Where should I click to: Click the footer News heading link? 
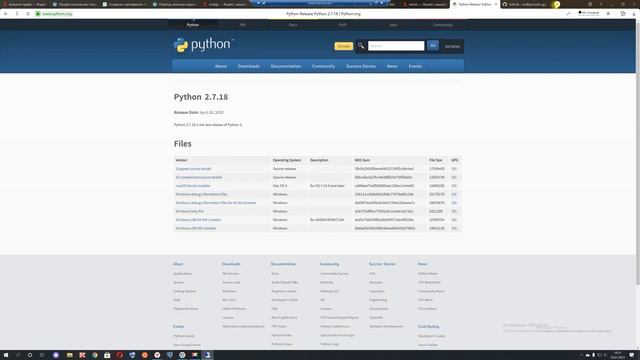click(422, 264)
